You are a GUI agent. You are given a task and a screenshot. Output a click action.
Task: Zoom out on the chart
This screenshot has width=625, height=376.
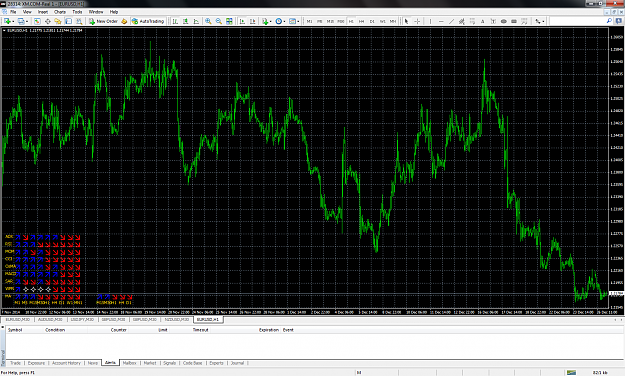[x=219, y=21]
